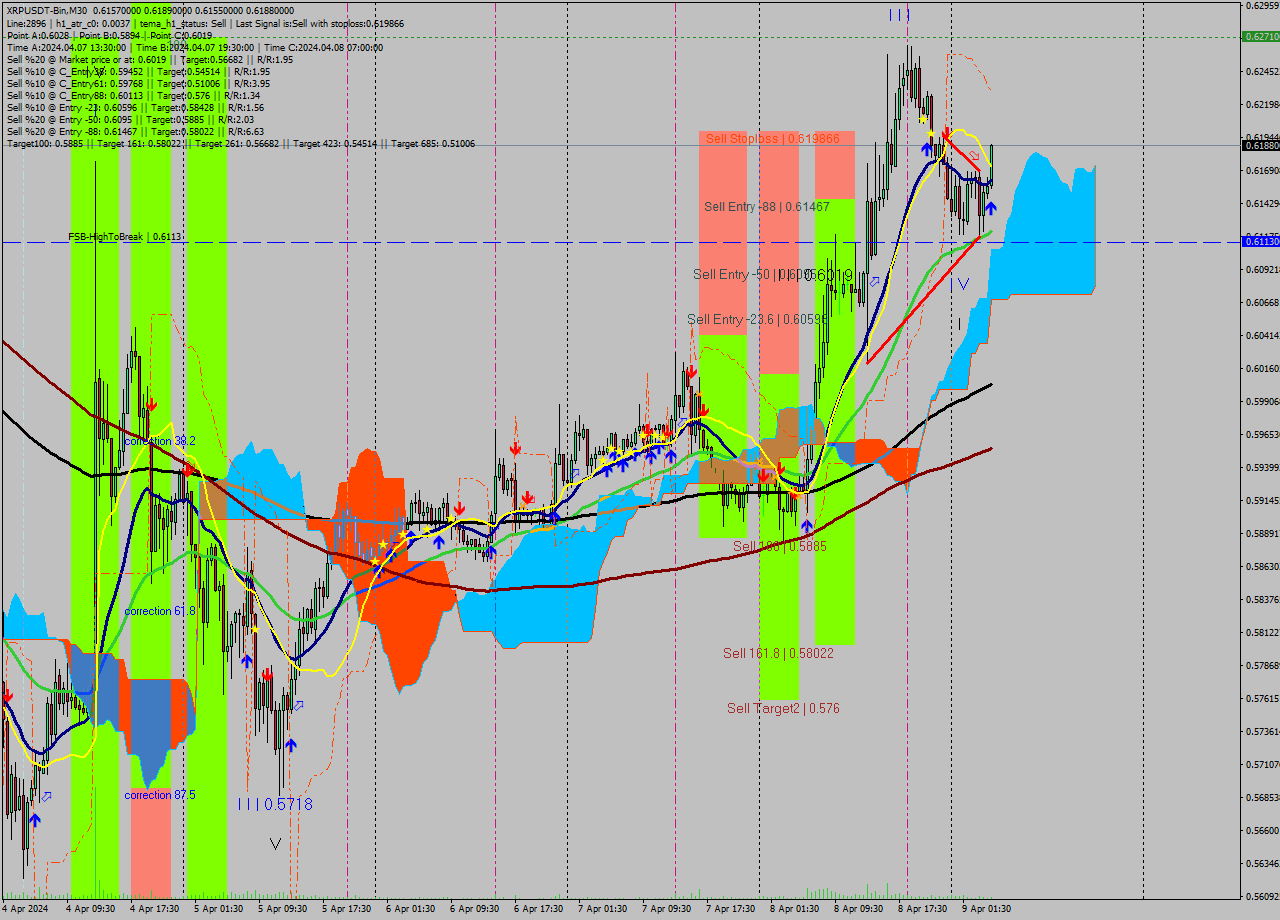This screenshot has width=1280, height=920.
Task: Click the '9 Apr 01:30' time label
Action: pyautogui.click(x=986, y=909)
